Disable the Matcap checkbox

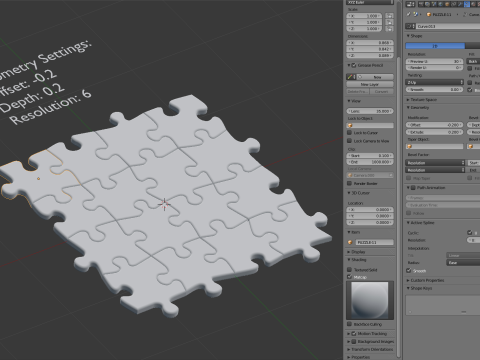click(349, 277)
